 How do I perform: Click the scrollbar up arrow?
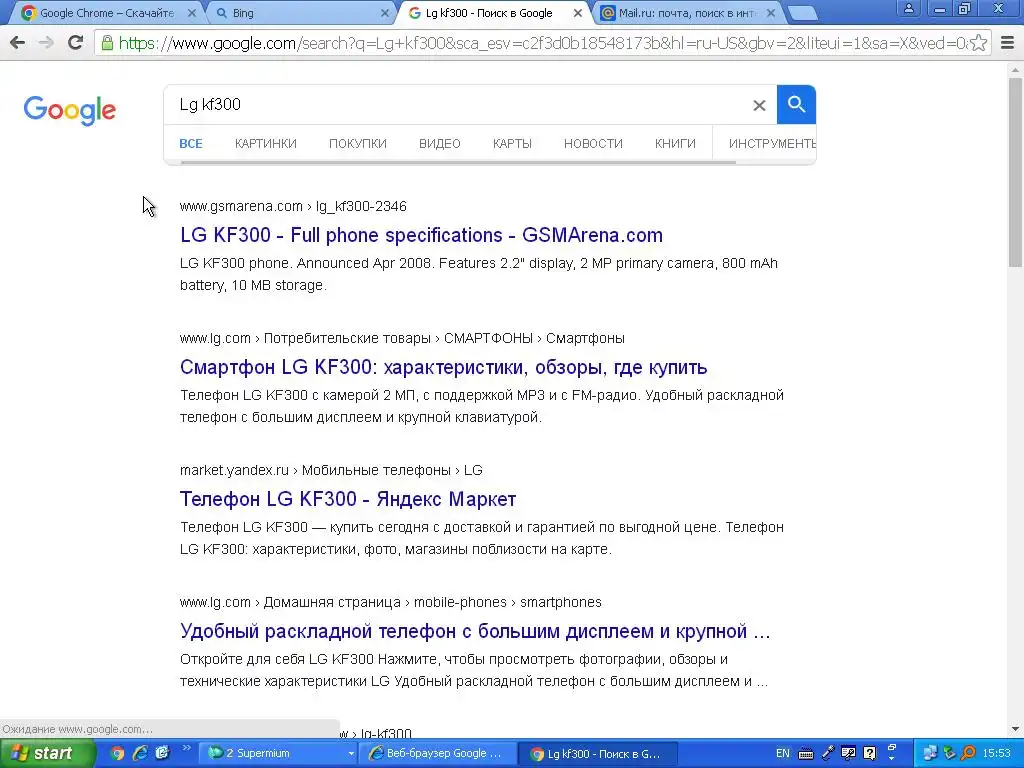pyautogui.click(x=1015, y=69)
